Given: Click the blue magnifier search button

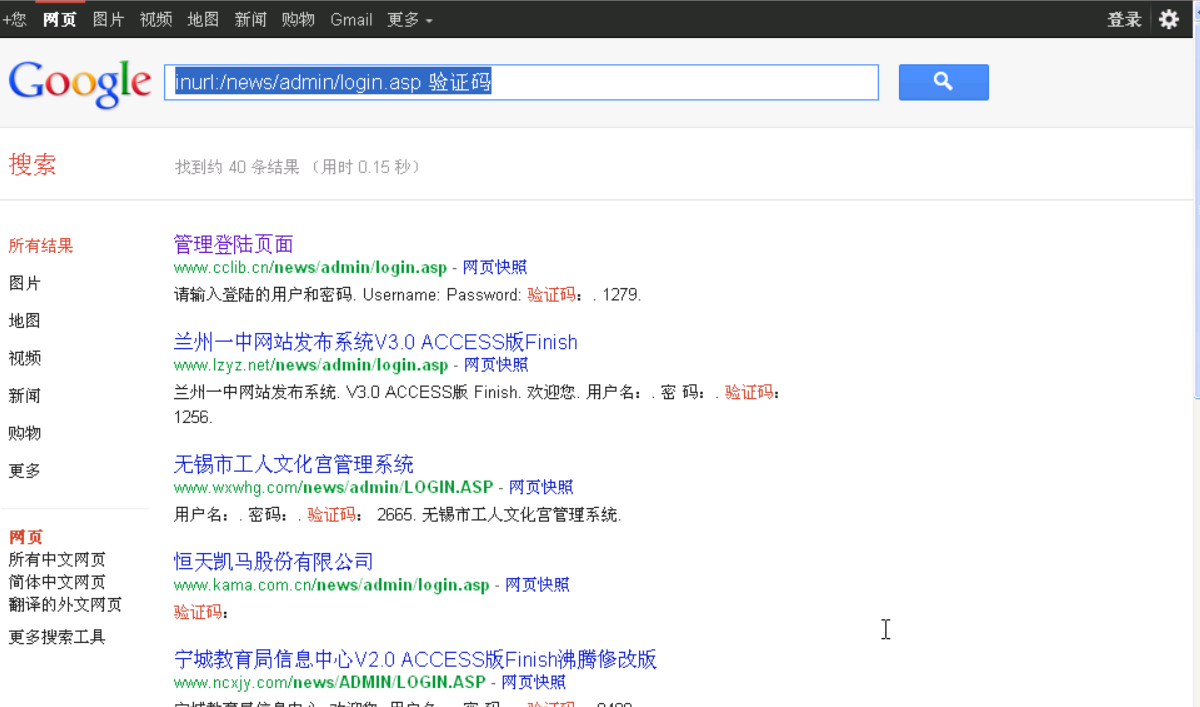Looking at the screenshot, I should [943, 82].
